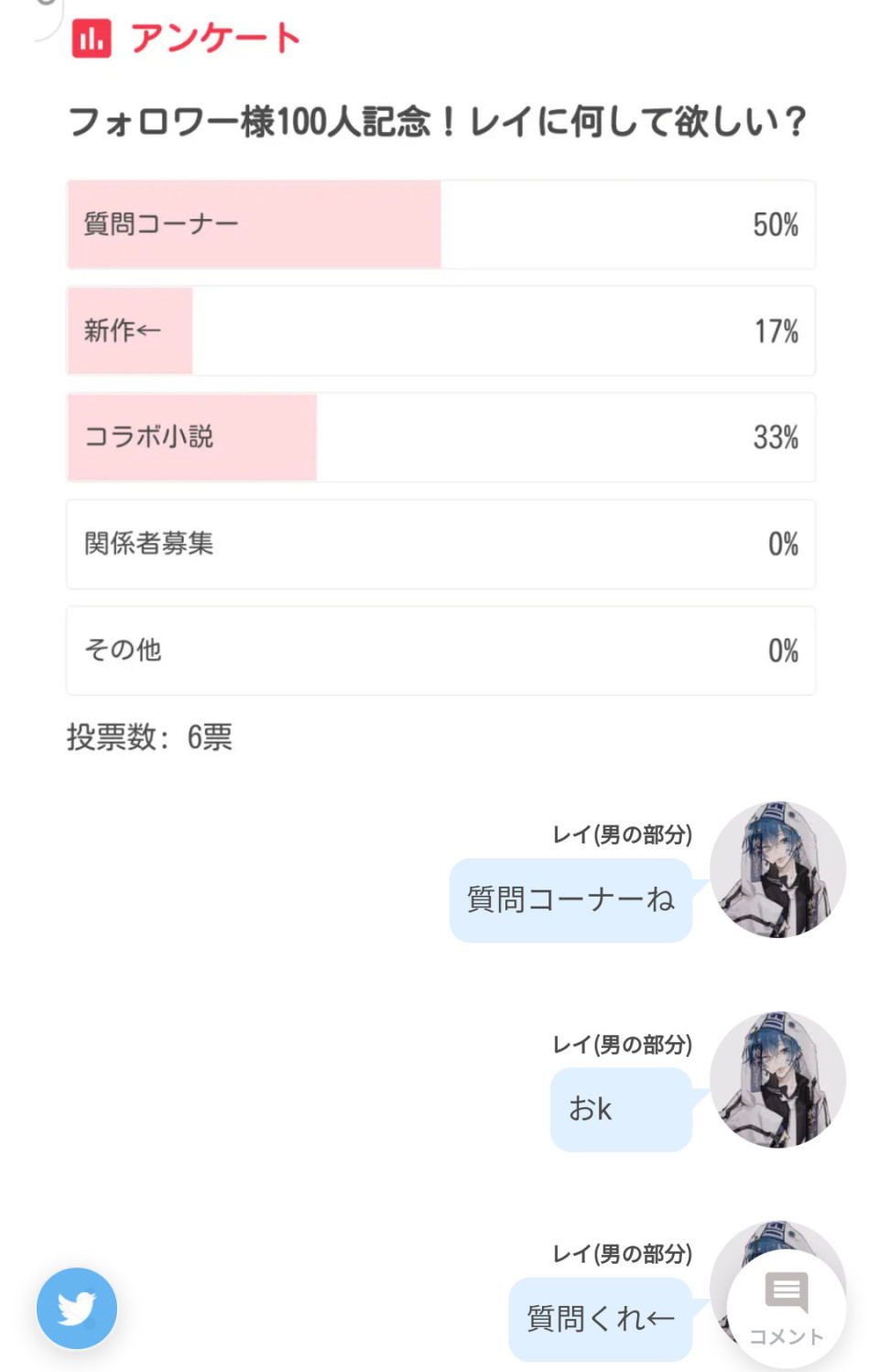The height and width of the screenshot is (1372, 879).
Task: Tap name label above 質問くれ← bubble
Action: 622,1254
